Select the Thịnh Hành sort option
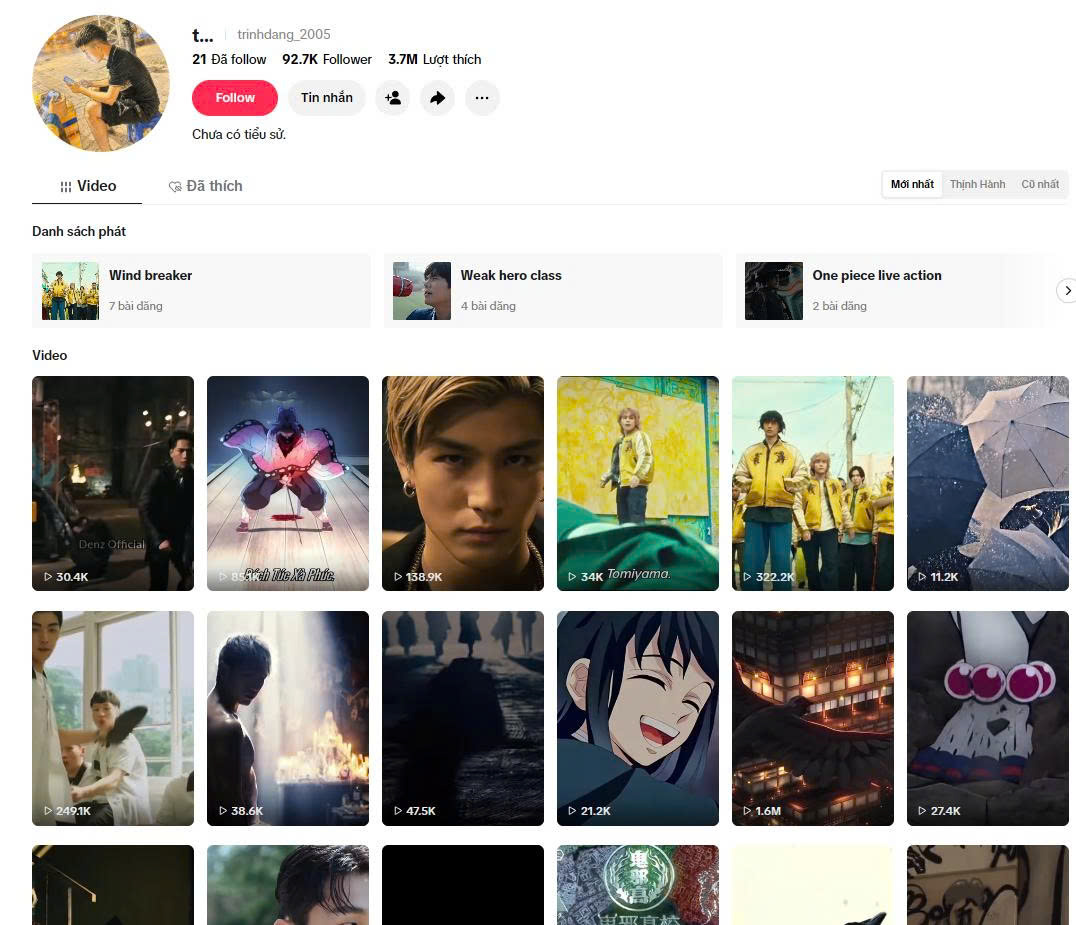 [977, 185]
